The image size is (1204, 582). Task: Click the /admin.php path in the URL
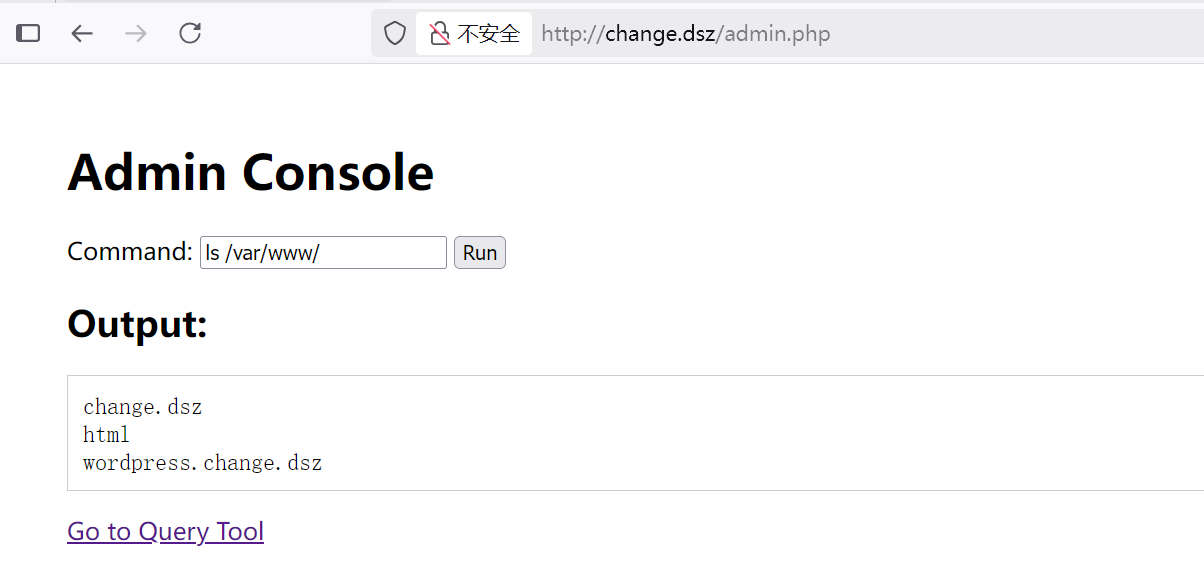click(773, 34)
